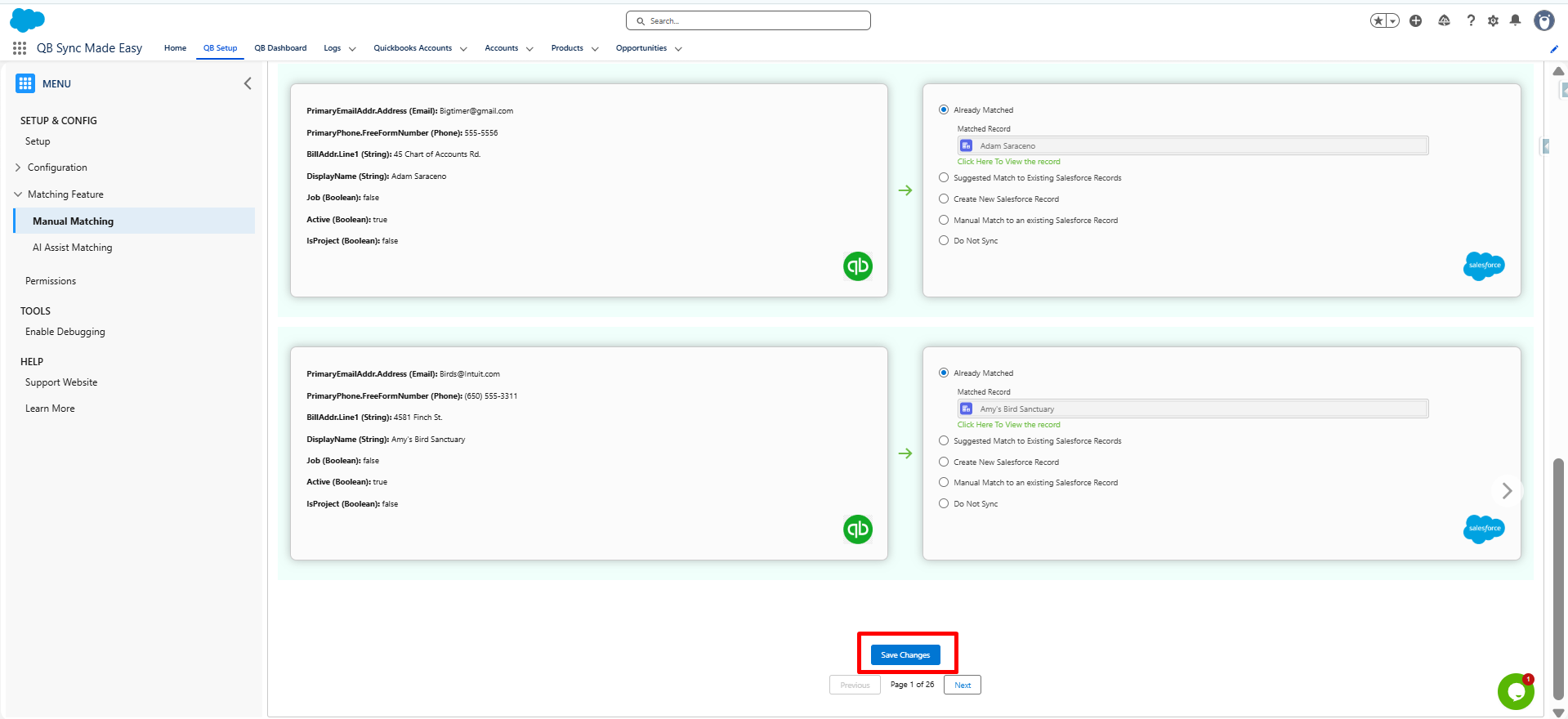This screenshot has height=719, width=1568.
Task: Click Learn More under Help
Action: 50,409
